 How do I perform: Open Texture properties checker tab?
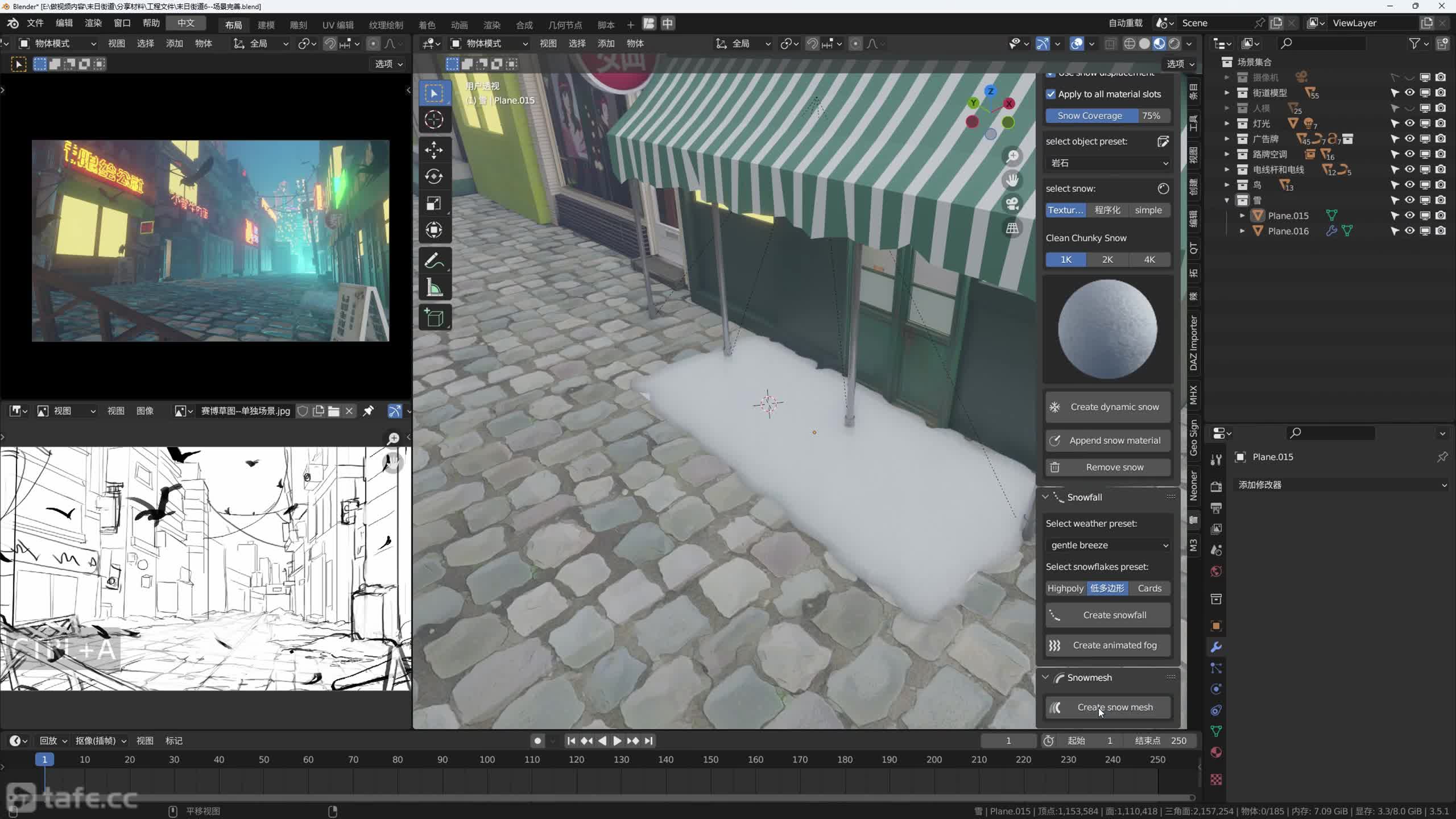pos(1216,780)
